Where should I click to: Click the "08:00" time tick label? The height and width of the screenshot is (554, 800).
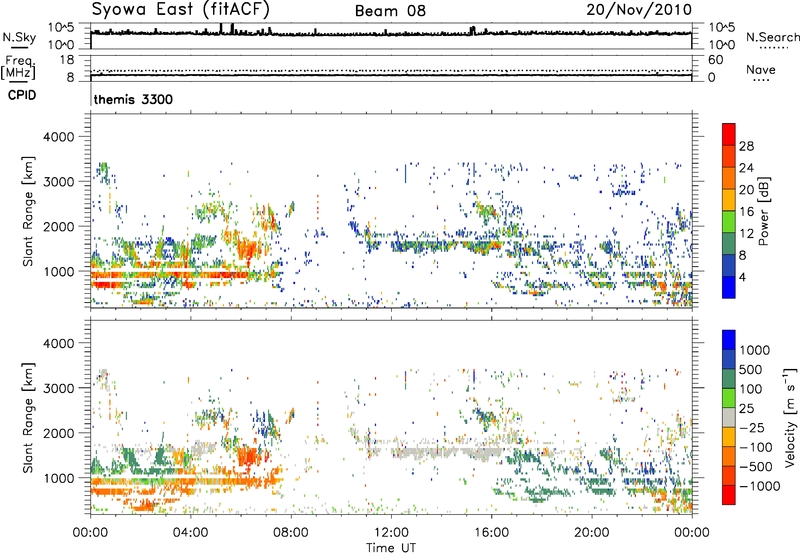(291, 533)
